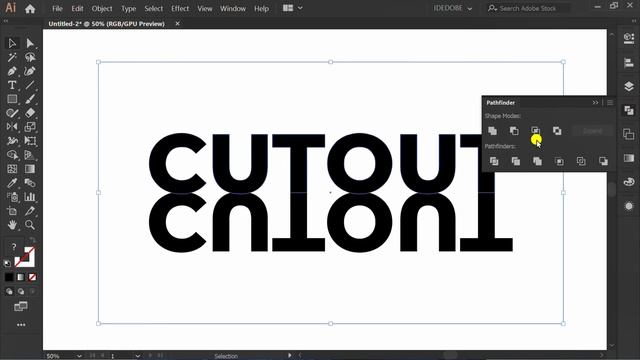Apply Intersect shape mode
The width and height of the screenshot is (640, 360).
(536, 131)
